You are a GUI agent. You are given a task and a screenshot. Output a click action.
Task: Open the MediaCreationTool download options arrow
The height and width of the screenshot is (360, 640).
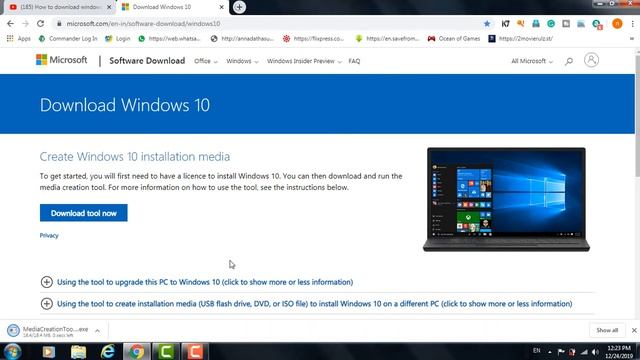click(x=98, y=331)
